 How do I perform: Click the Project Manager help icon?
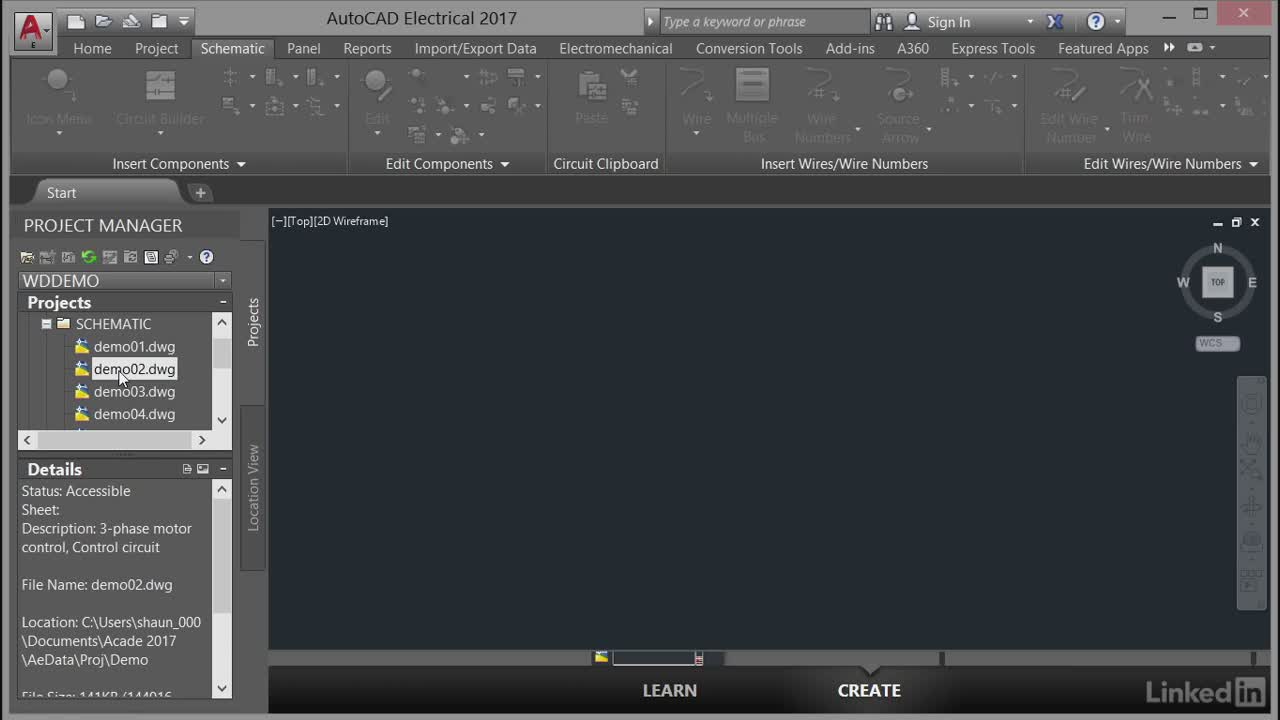(206, 257)
